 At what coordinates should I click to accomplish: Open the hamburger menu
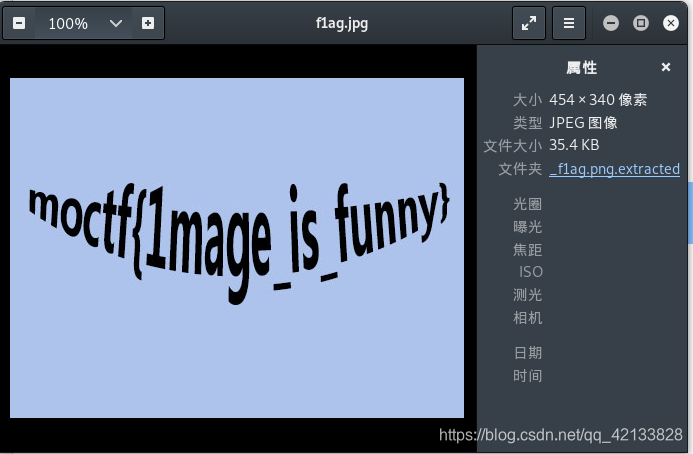(569, 23)
